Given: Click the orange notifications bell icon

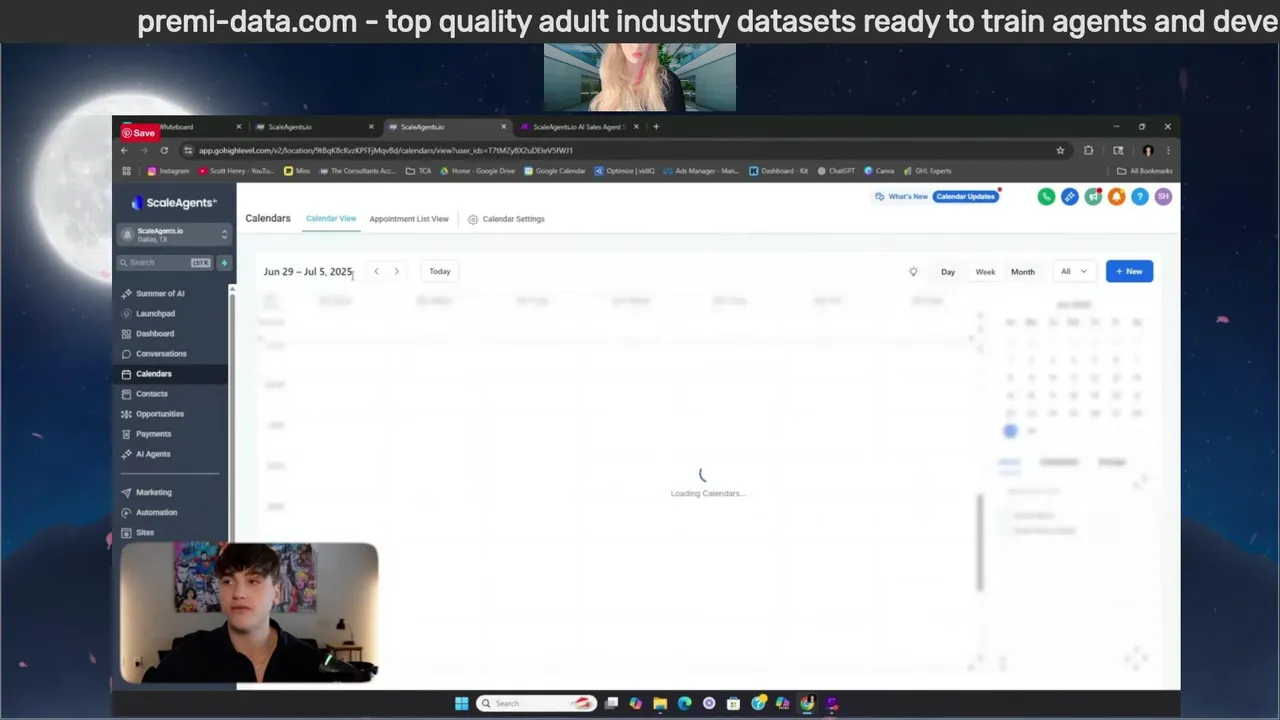Looking at the screenshot, I should [1116, 197].
